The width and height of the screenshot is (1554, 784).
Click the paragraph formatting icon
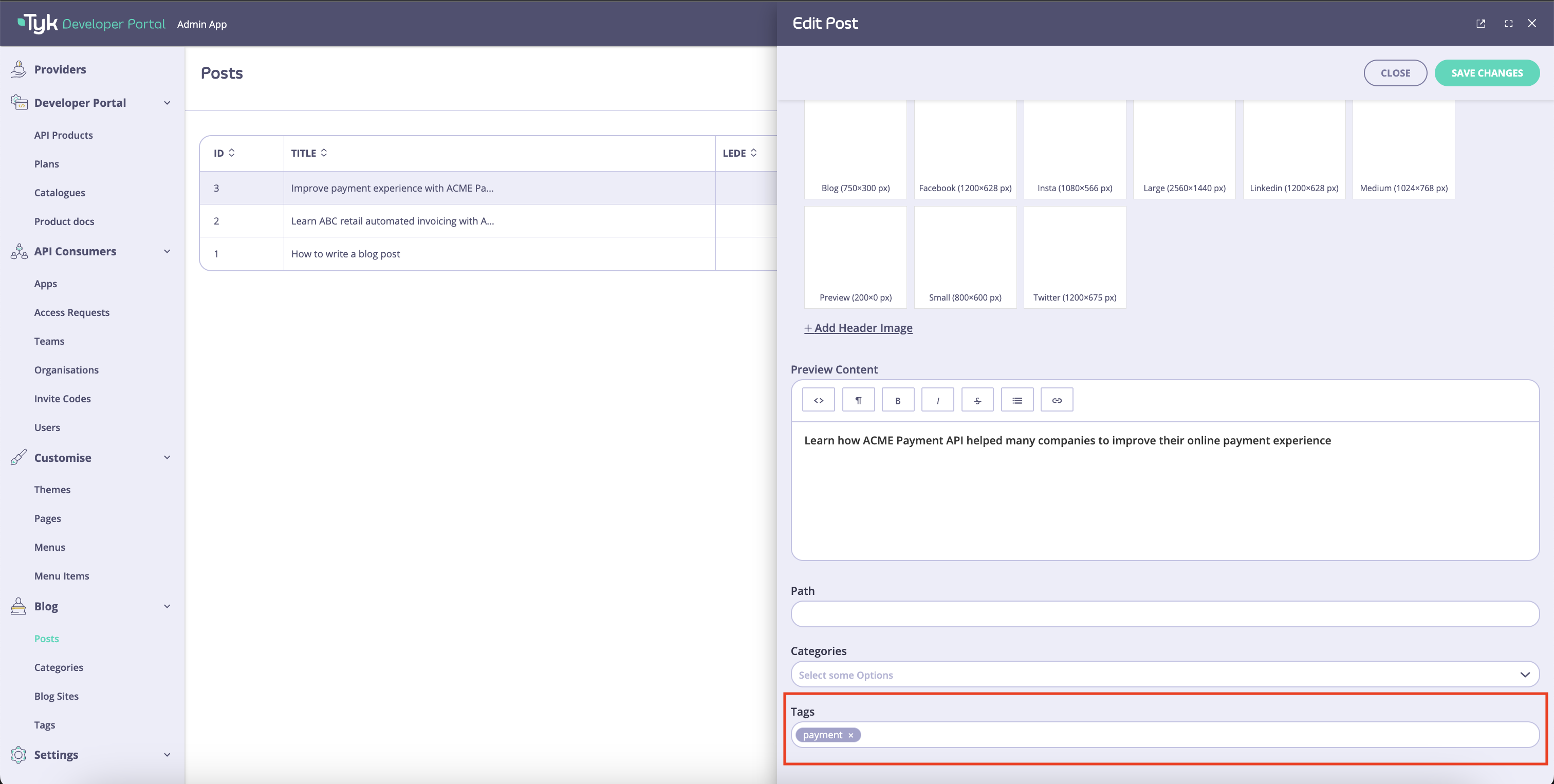click(858, 399)
